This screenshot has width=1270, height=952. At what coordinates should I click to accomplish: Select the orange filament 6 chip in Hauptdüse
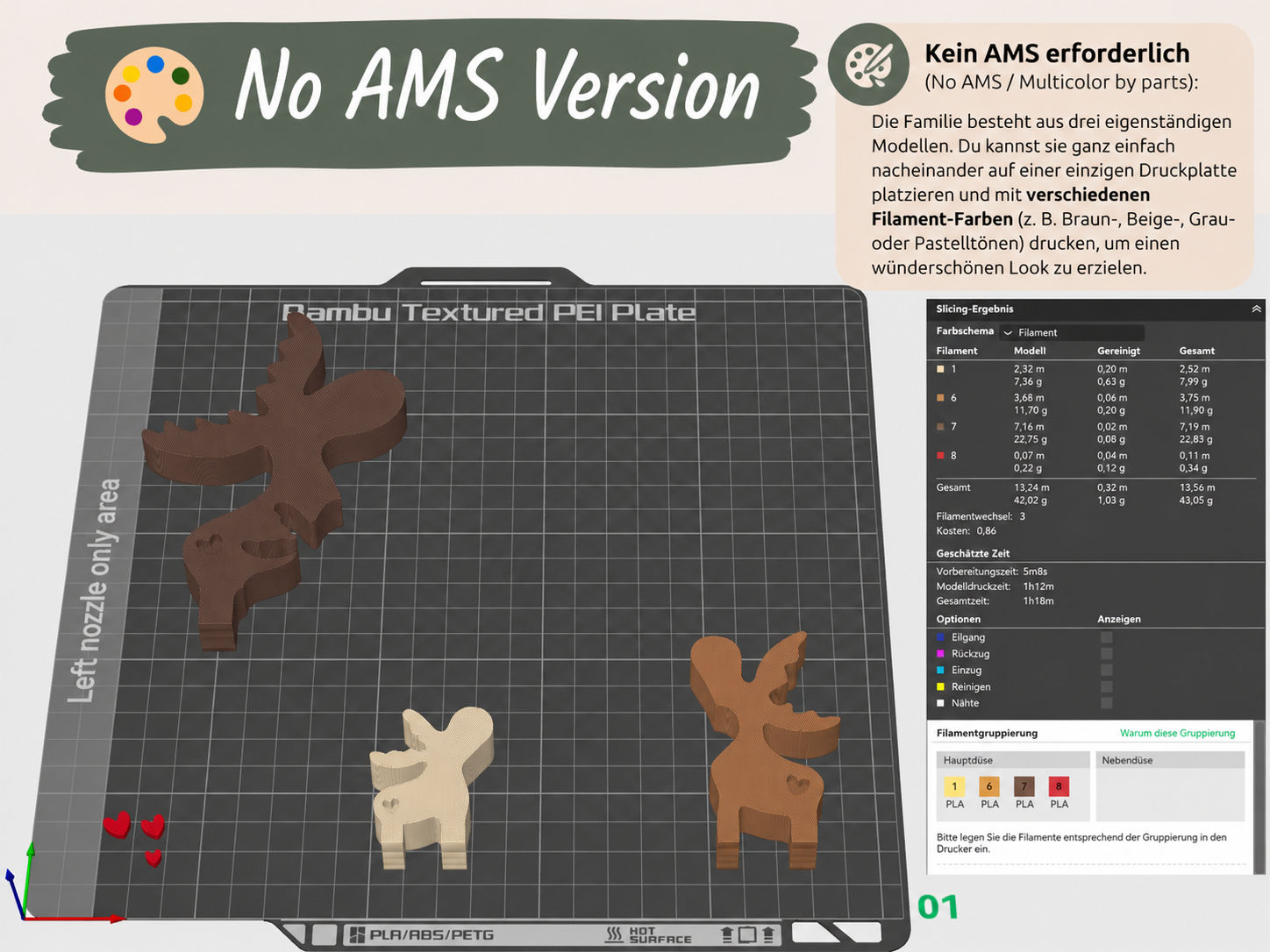pos(989,786)
